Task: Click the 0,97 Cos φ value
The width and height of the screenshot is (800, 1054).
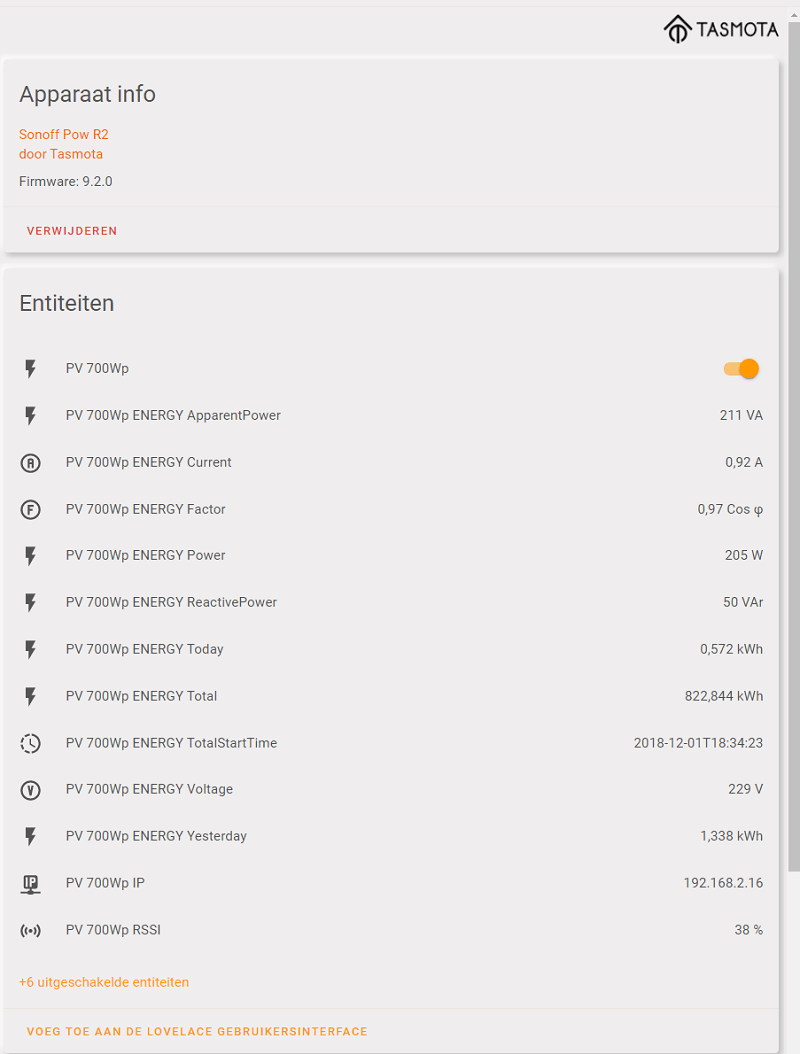Action: (x=730, y=510)
